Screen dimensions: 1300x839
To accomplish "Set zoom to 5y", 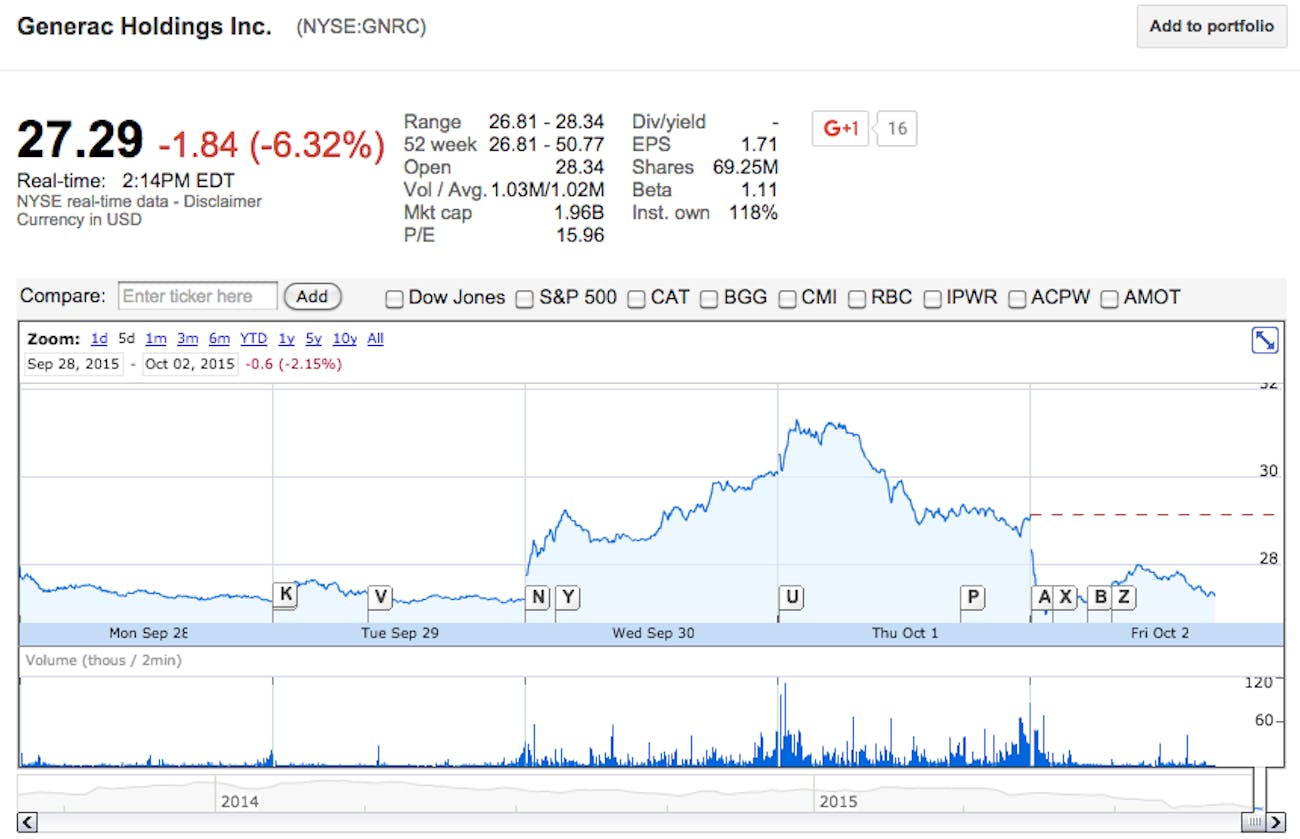I will tap(314, 339).
